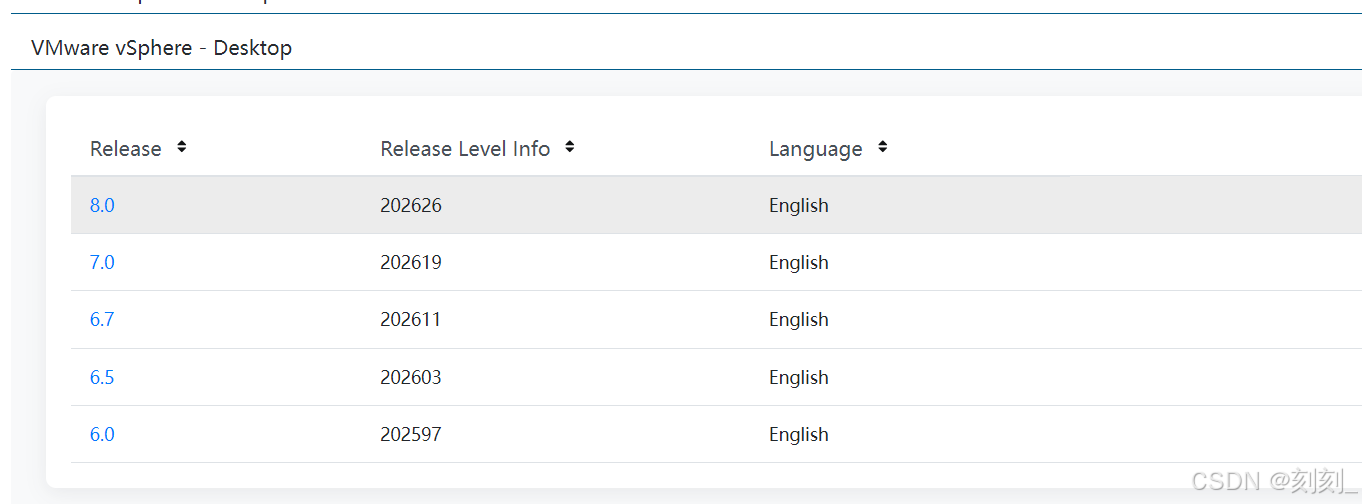Select the 202626 release level cell
This screenshot has height=504, width=1362.
[x=411, y=205]
